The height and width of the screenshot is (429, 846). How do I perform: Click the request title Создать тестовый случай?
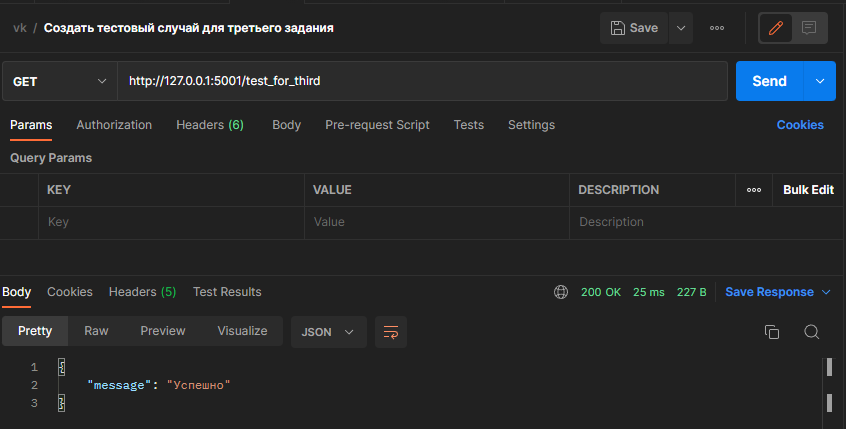click(188, 28)
